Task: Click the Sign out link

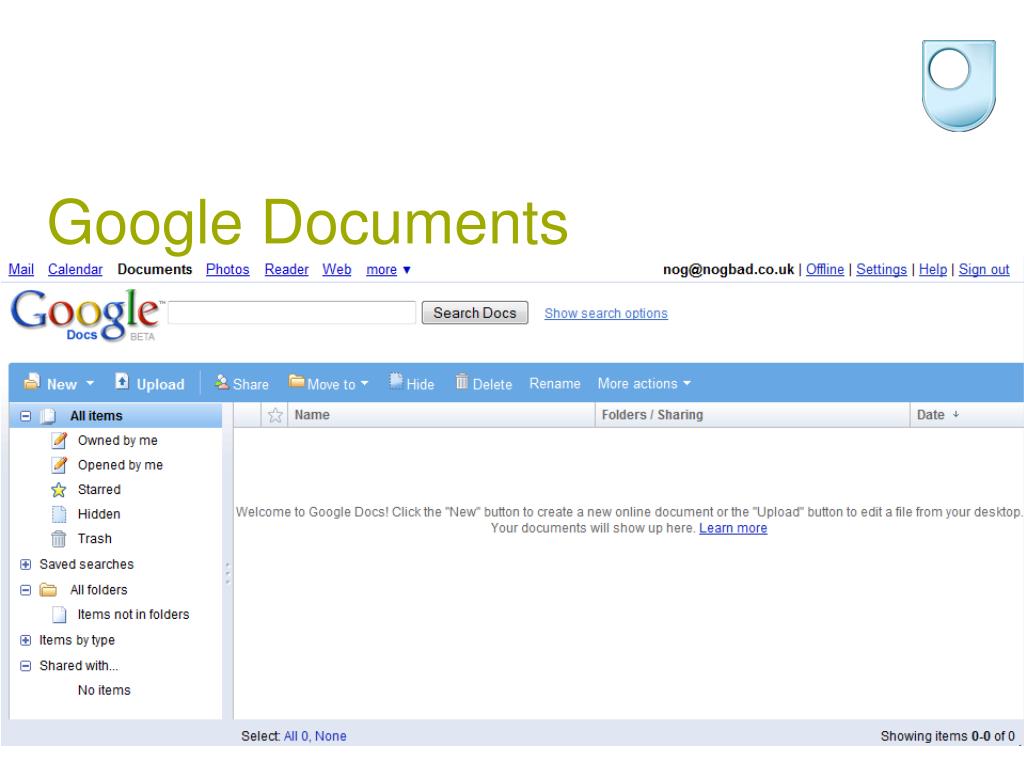Action: point(984,269)
